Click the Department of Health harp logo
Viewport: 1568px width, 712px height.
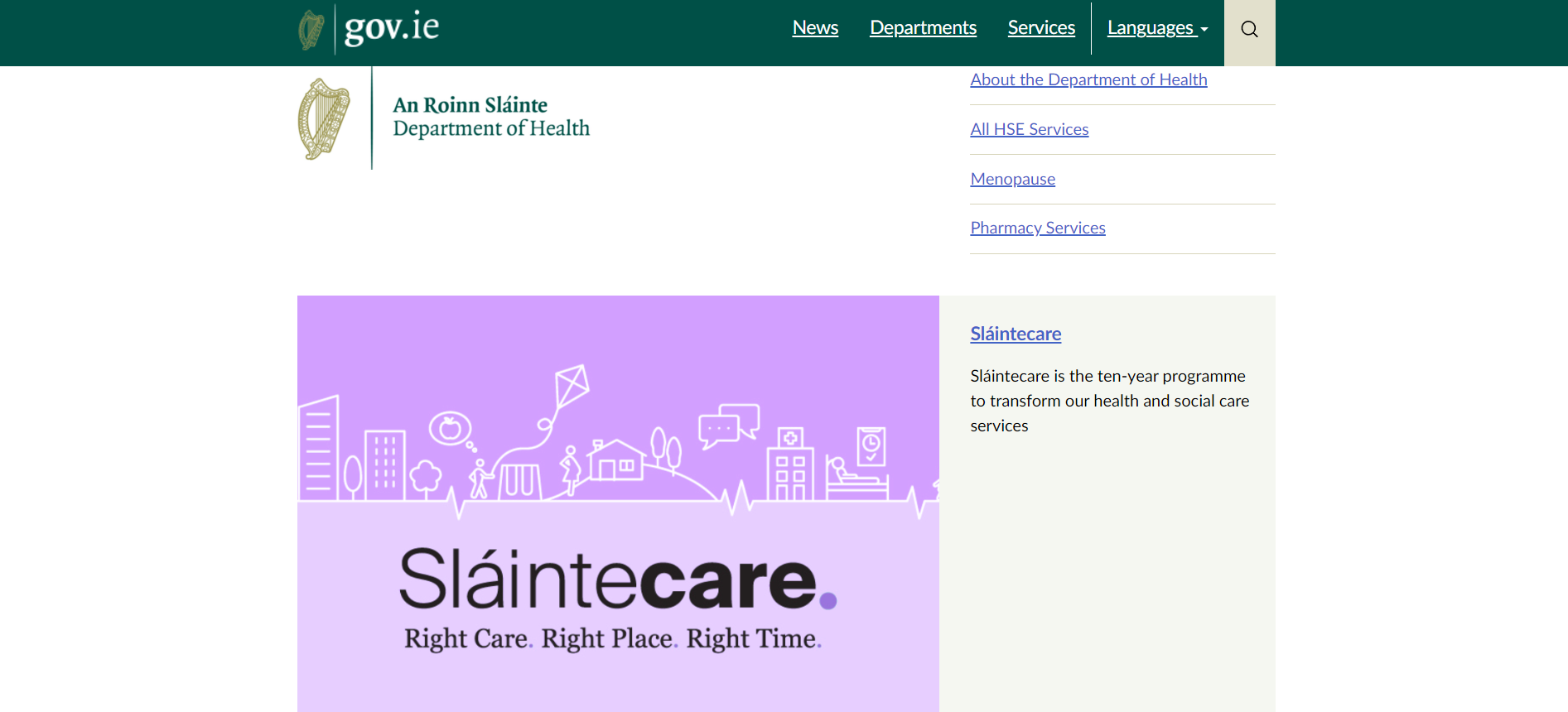point(324,119)
